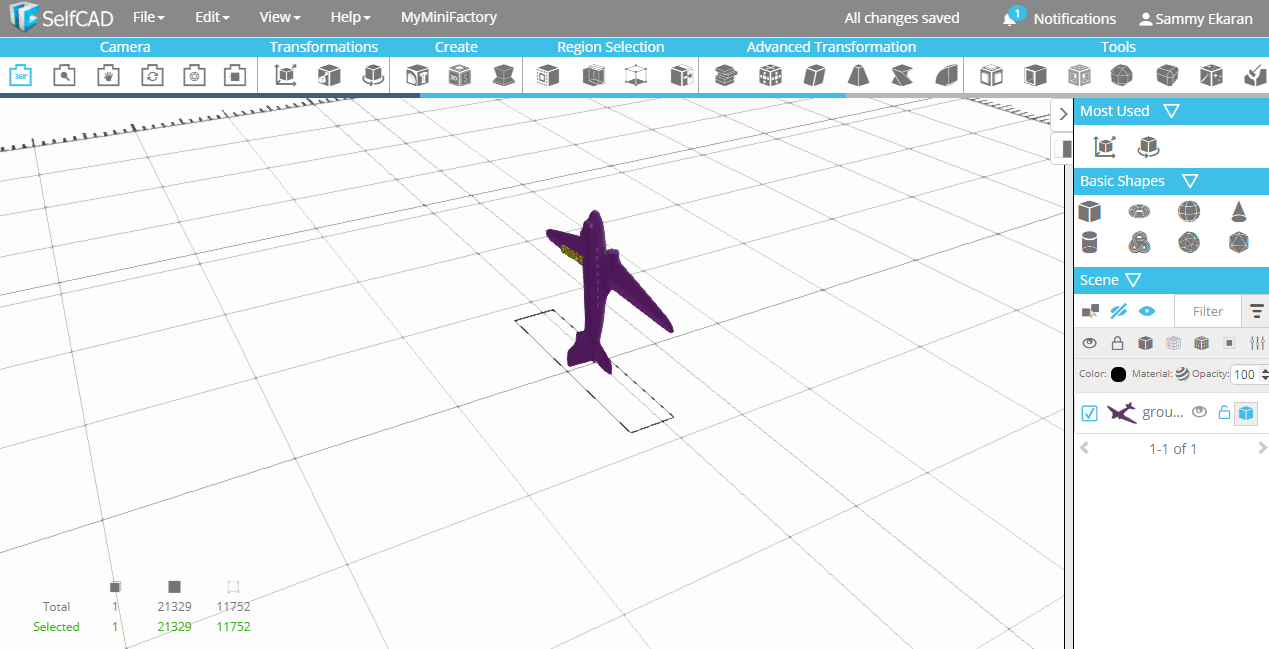1269x649 pixels.
Task: Click the checkmark tool at toolbar end
Action: (x=1255, y=75)
